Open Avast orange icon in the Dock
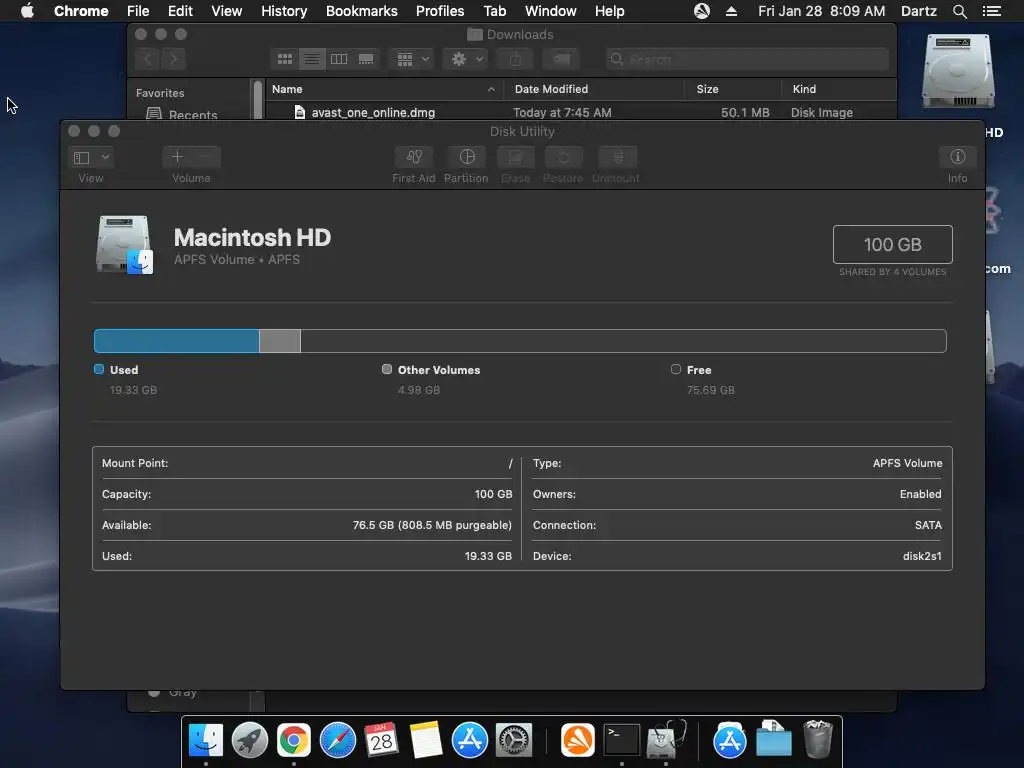Screen dimensions: 1024x768 pos(577,740)
